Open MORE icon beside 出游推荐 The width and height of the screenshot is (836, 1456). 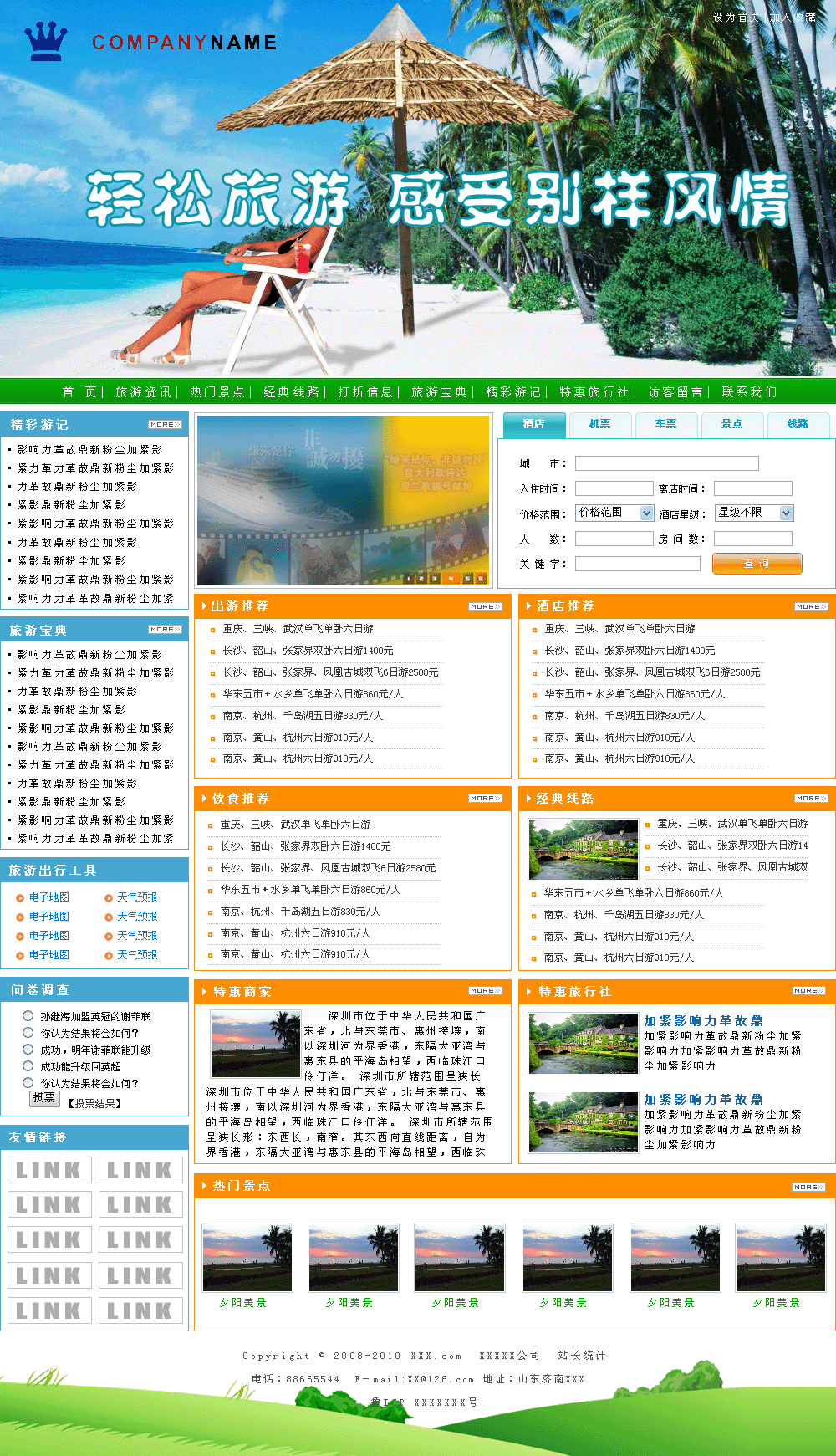click(x=485, y=607)
